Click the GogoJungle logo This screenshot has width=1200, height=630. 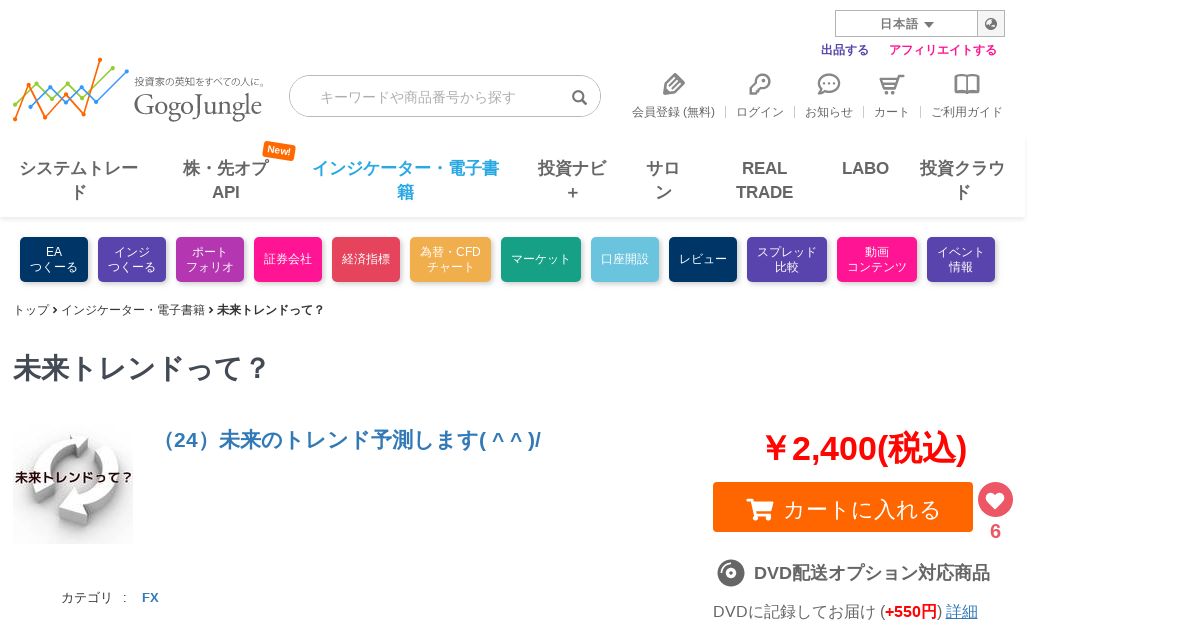[x=140, y=90]
